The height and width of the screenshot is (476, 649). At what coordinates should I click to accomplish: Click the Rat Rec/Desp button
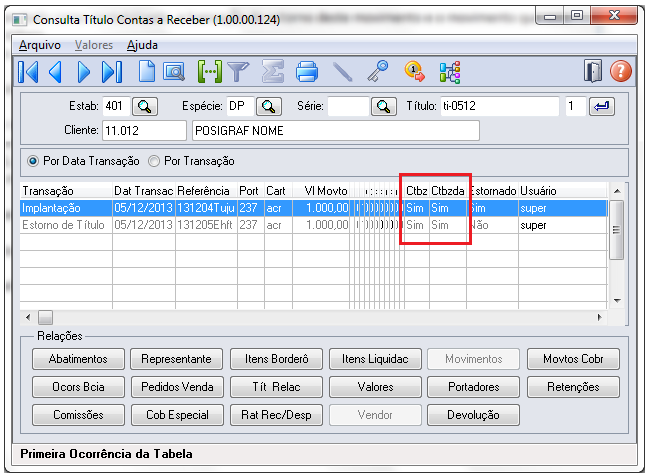point(276,415)
